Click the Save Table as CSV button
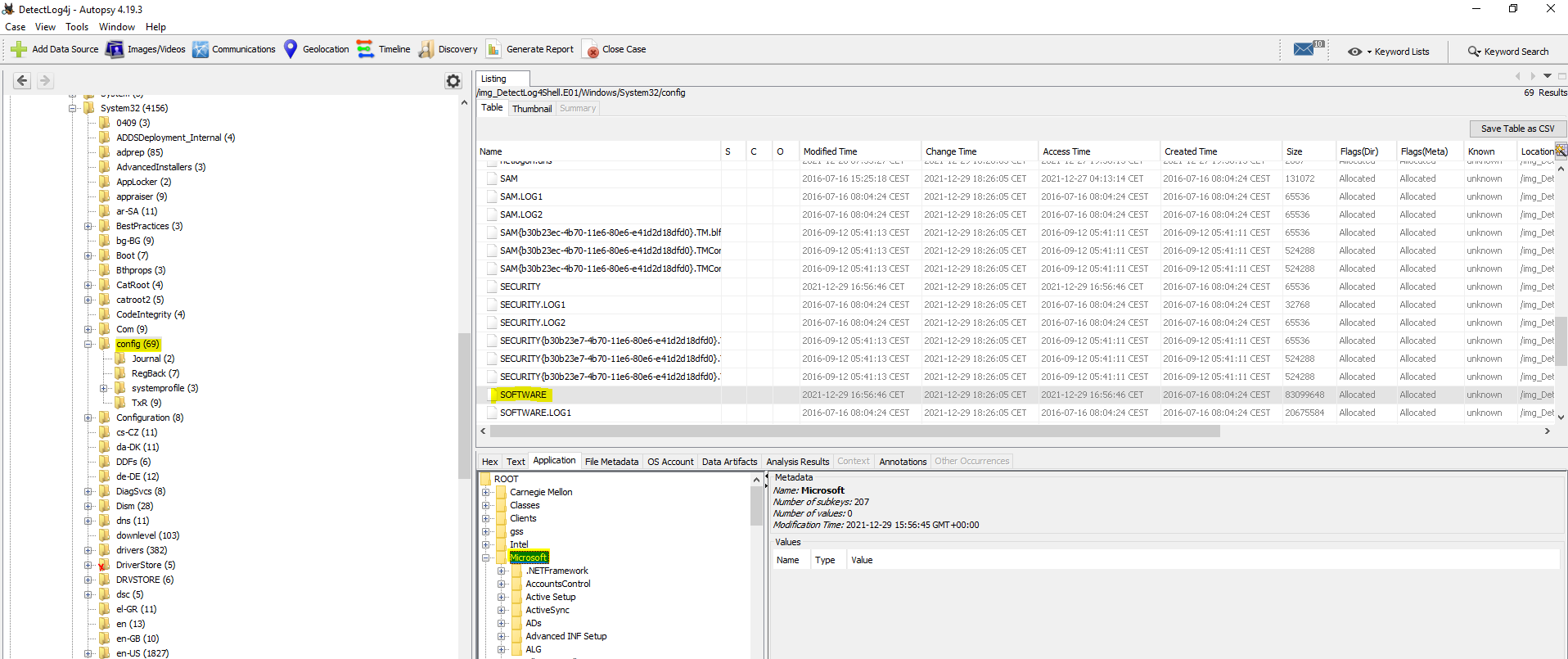1568x659 pixels. pos(1517,129)
